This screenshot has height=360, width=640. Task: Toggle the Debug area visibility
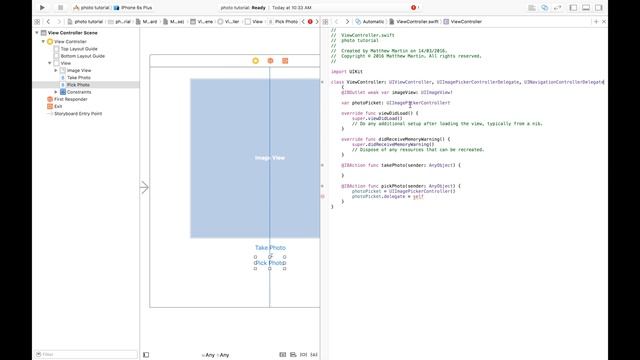(586, 8)
